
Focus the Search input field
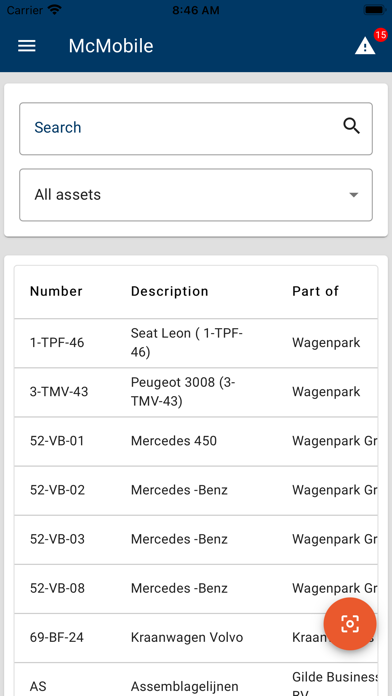pyautogui.click(x=196, y=129)
